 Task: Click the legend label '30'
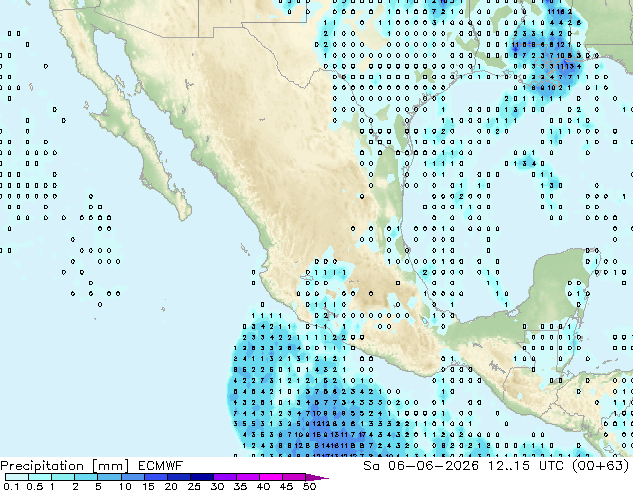pyautogui.click(x=217, y=486)
